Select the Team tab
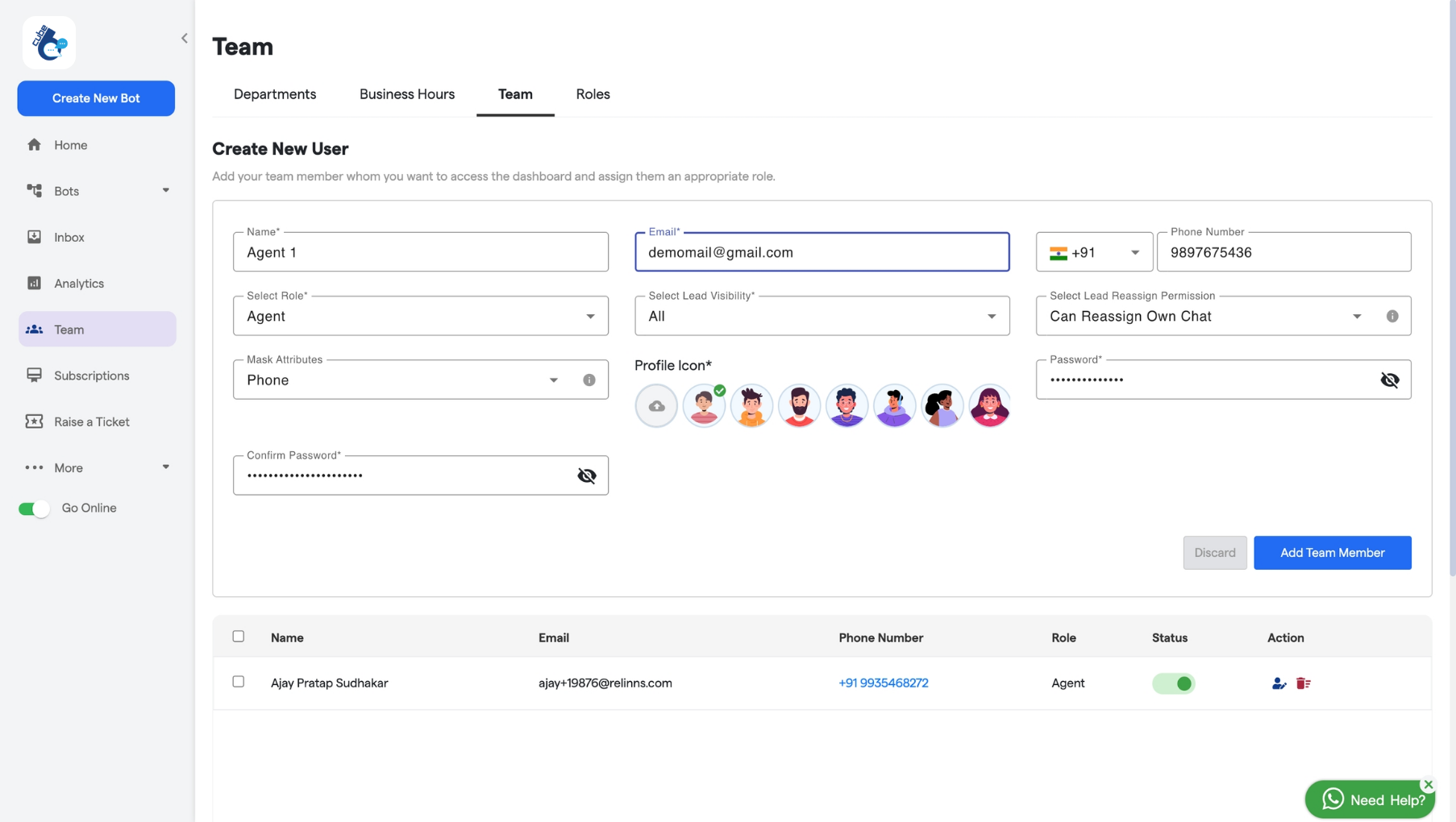 tap(515, 94)
